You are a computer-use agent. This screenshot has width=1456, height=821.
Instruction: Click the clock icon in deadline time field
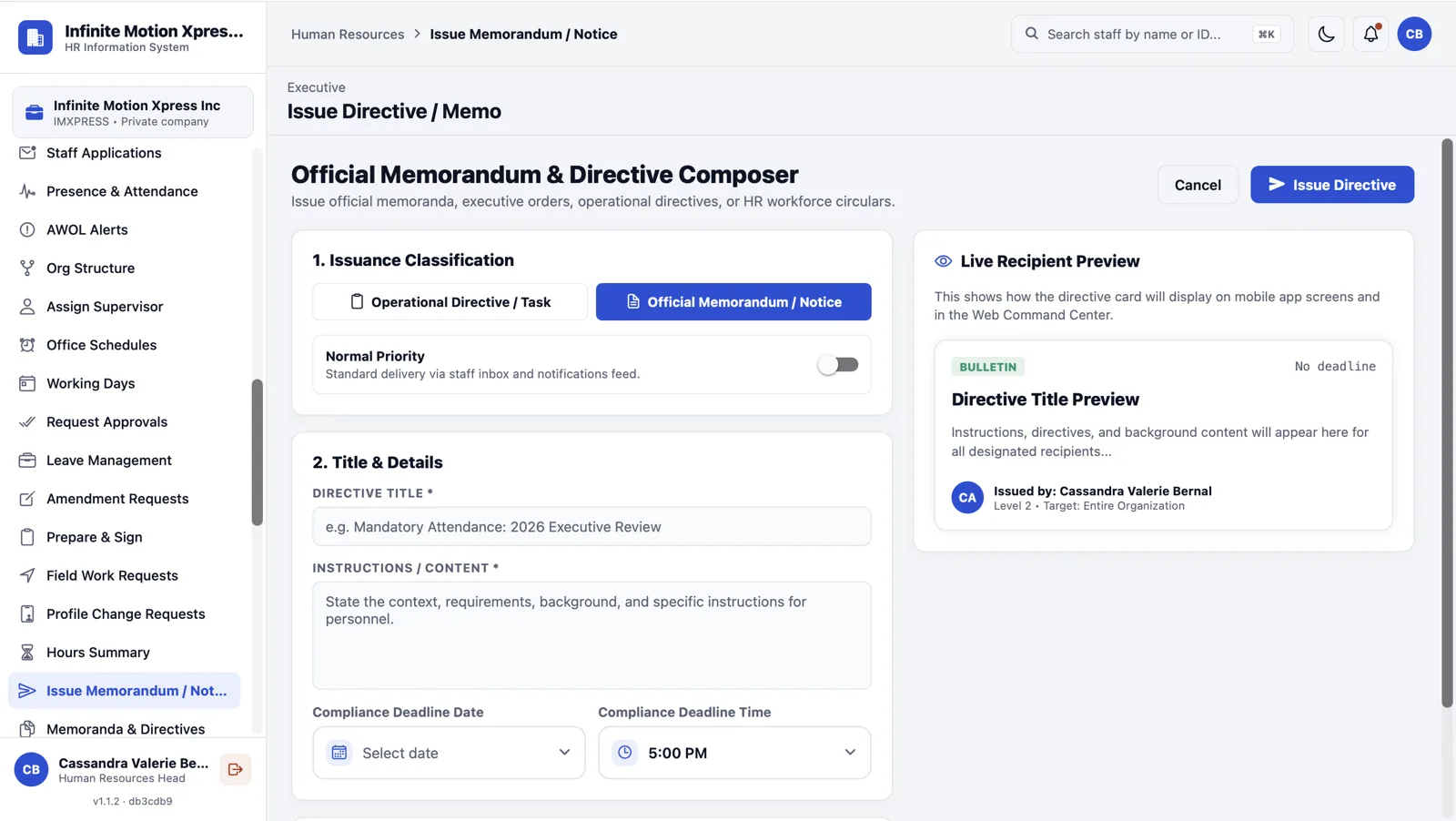tap(625, 753)
